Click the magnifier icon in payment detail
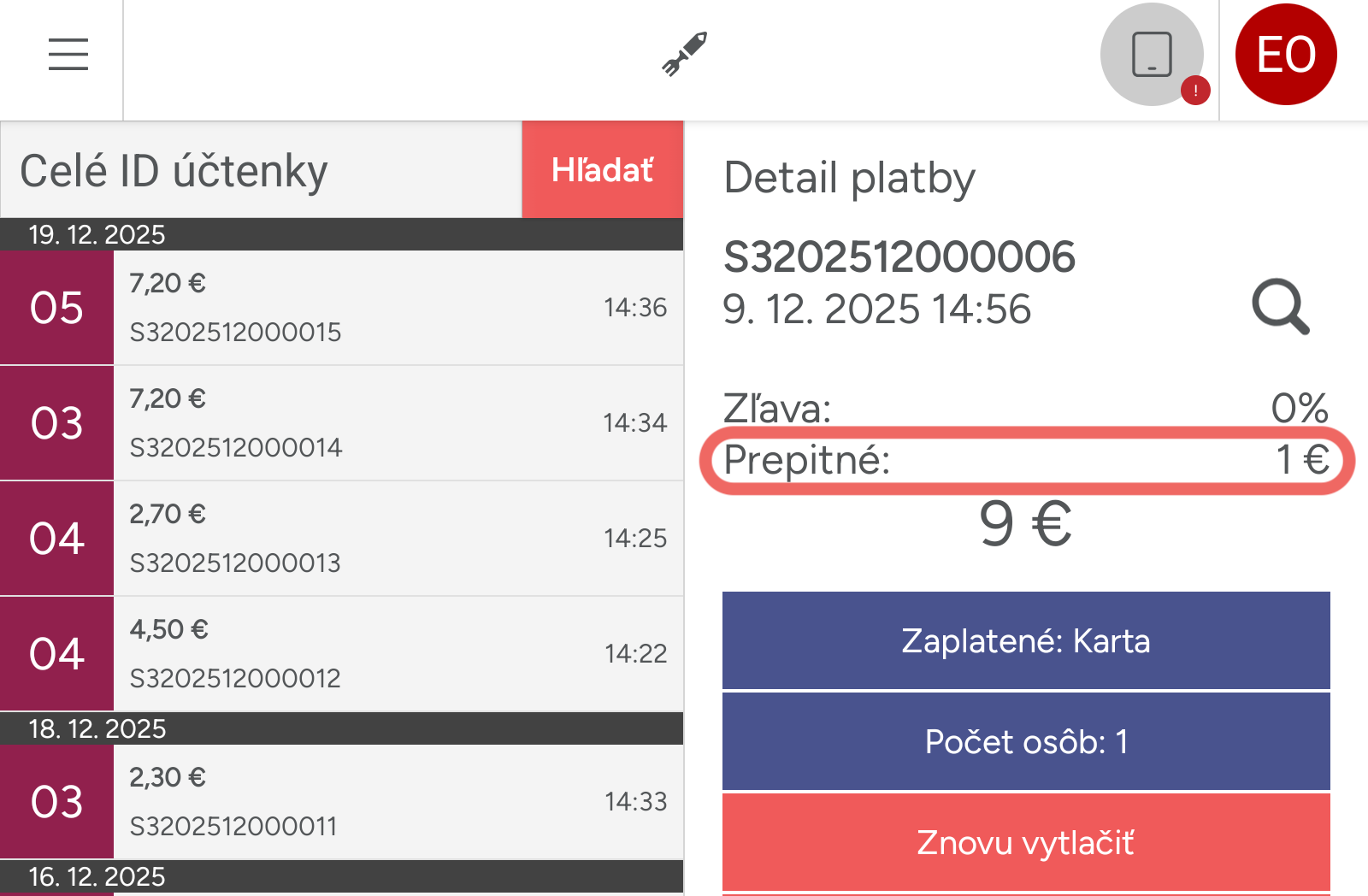This screenshot has width=1368, height=896. click(x=1280, y=307)
